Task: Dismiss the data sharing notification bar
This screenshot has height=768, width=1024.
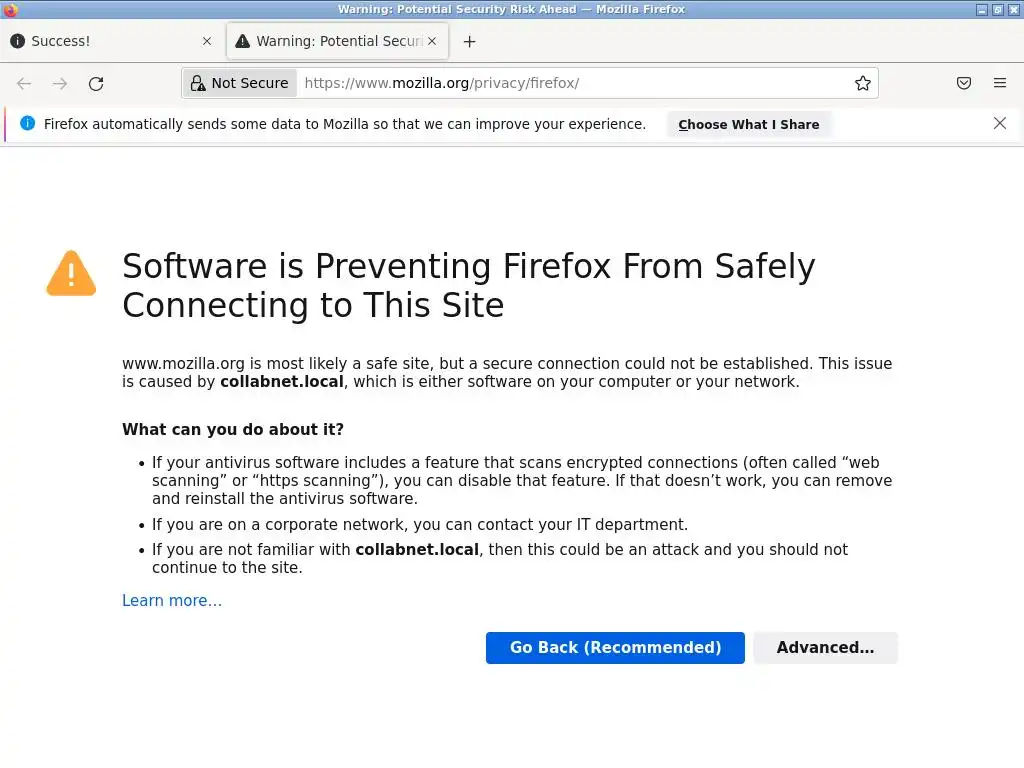Action: click(1000, 124)
